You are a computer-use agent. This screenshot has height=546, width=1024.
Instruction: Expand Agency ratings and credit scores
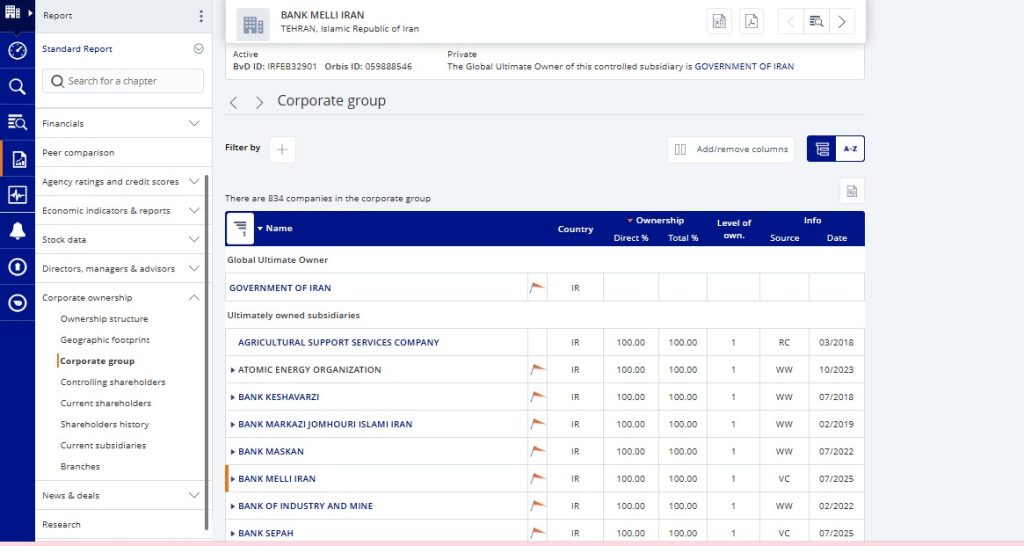[194, 182]
